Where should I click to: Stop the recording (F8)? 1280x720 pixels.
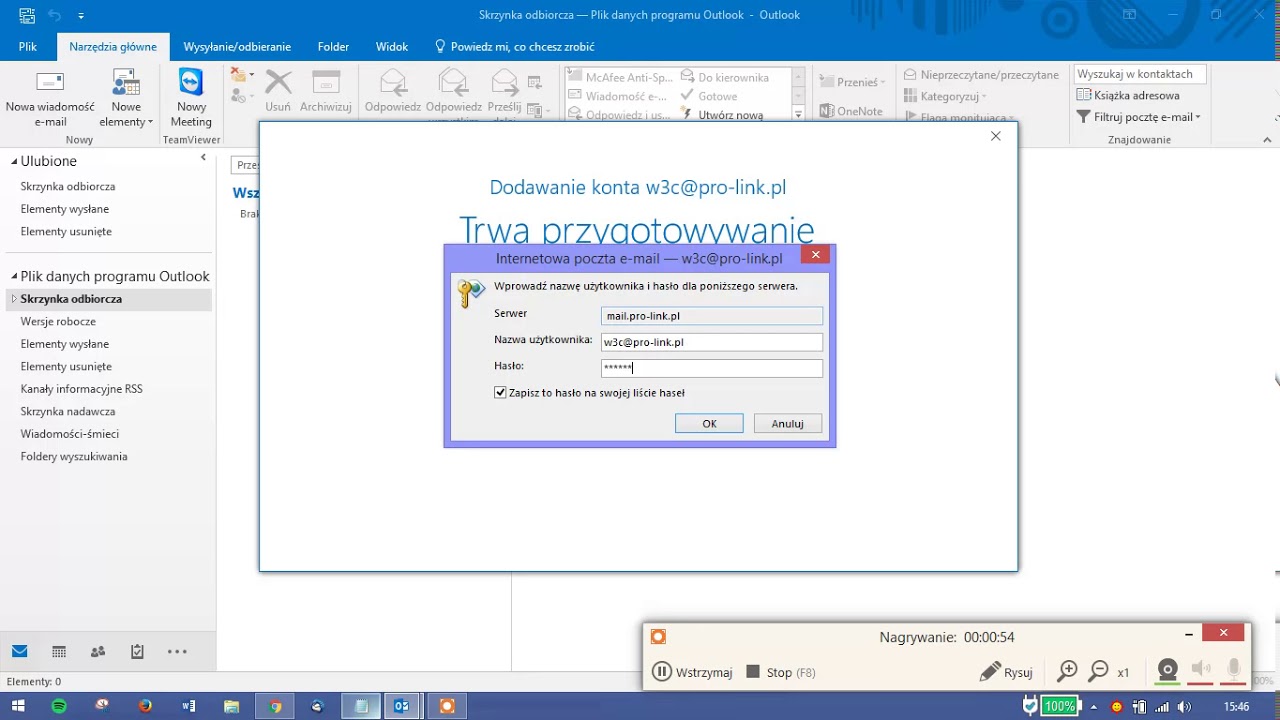pyautogui.click(x=781, y=672)
